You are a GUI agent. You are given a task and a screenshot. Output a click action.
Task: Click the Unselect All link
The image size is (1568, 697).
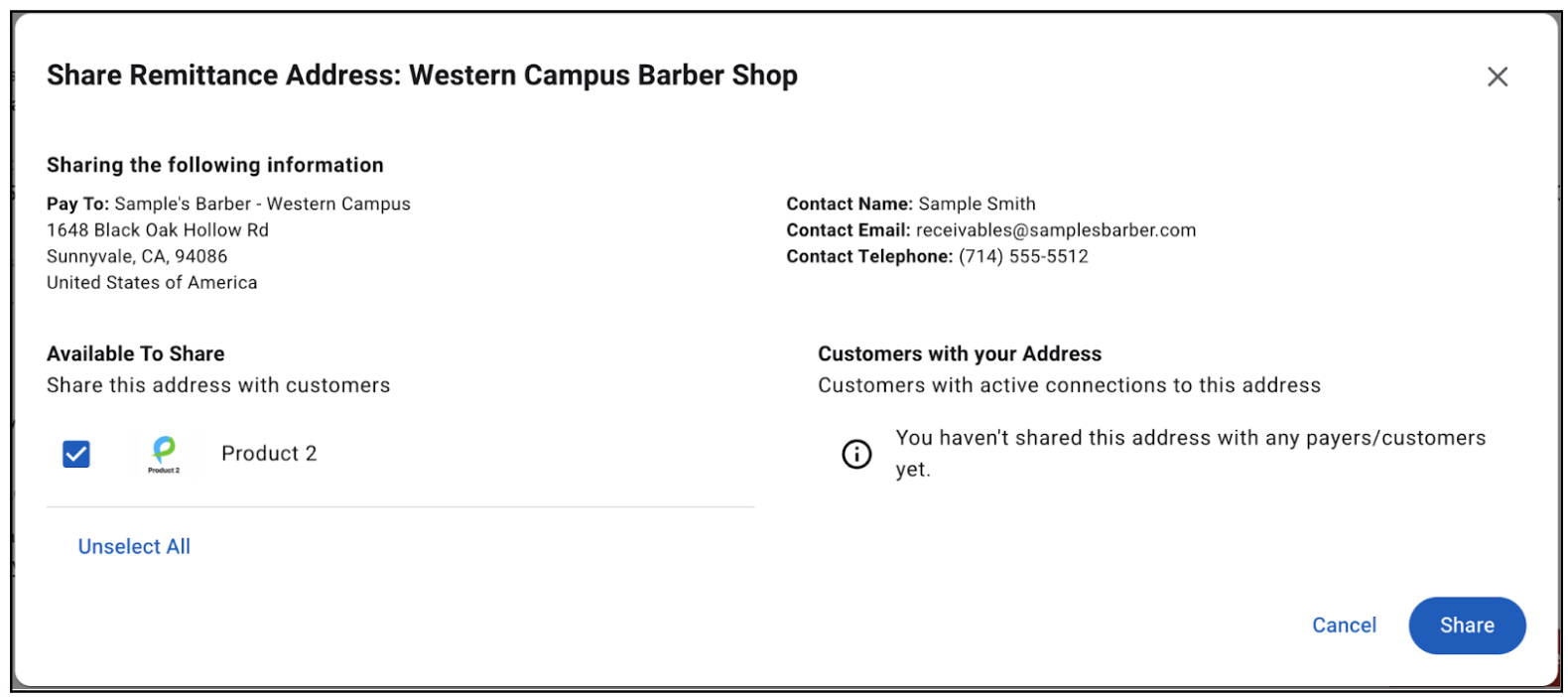134,546
